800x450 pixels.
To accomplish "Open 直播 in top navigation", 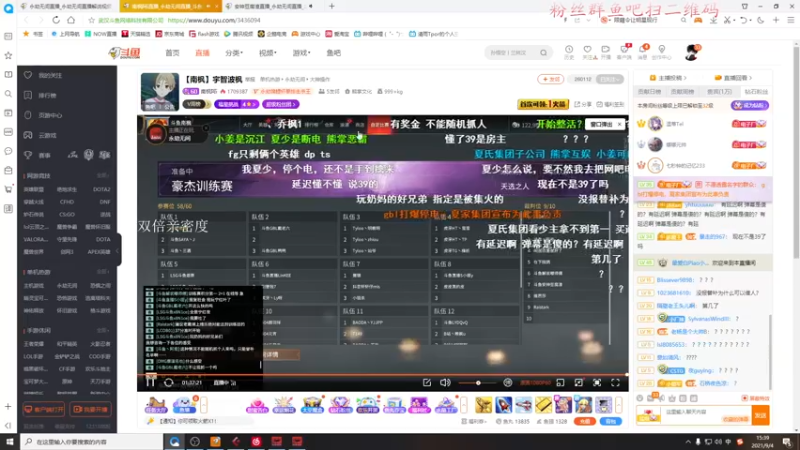I will tap(202, 53).
